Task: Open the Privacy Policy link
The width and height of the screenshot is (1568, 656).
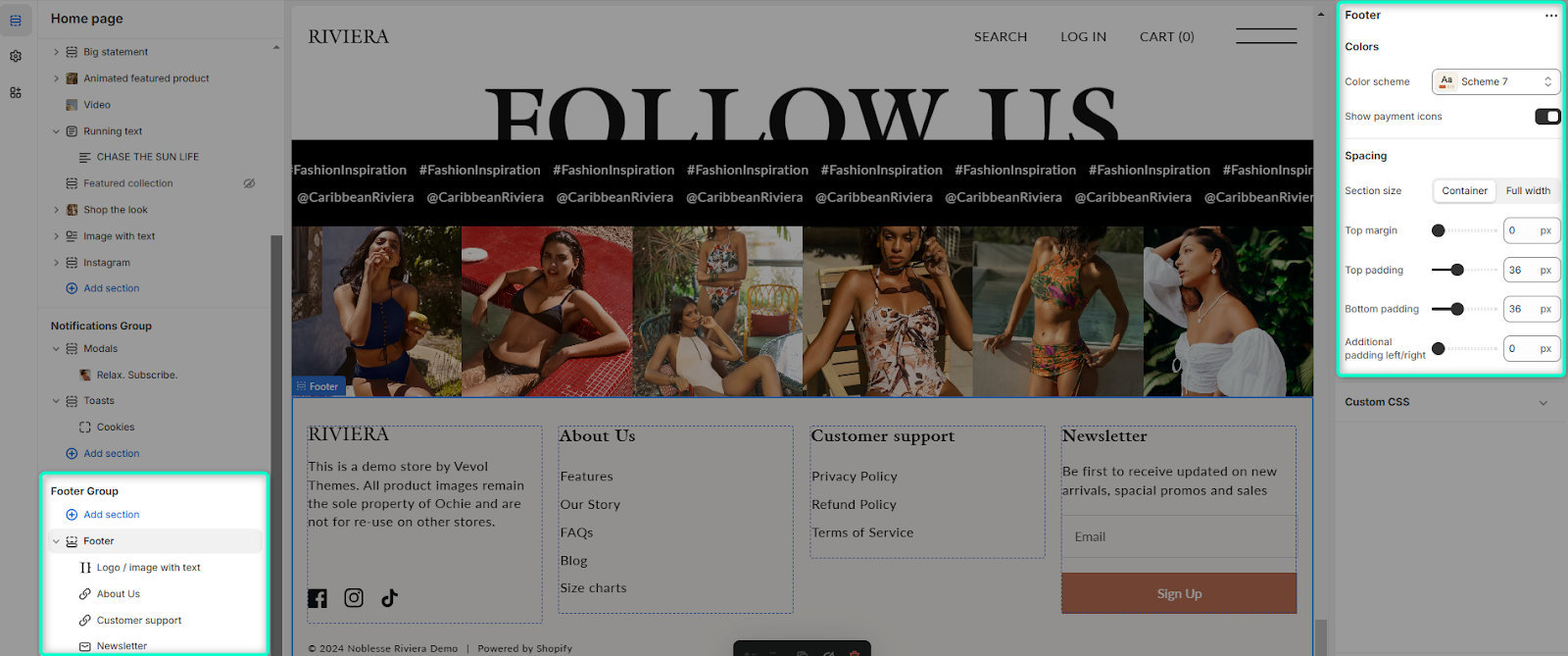Action: tap(855, 477)
